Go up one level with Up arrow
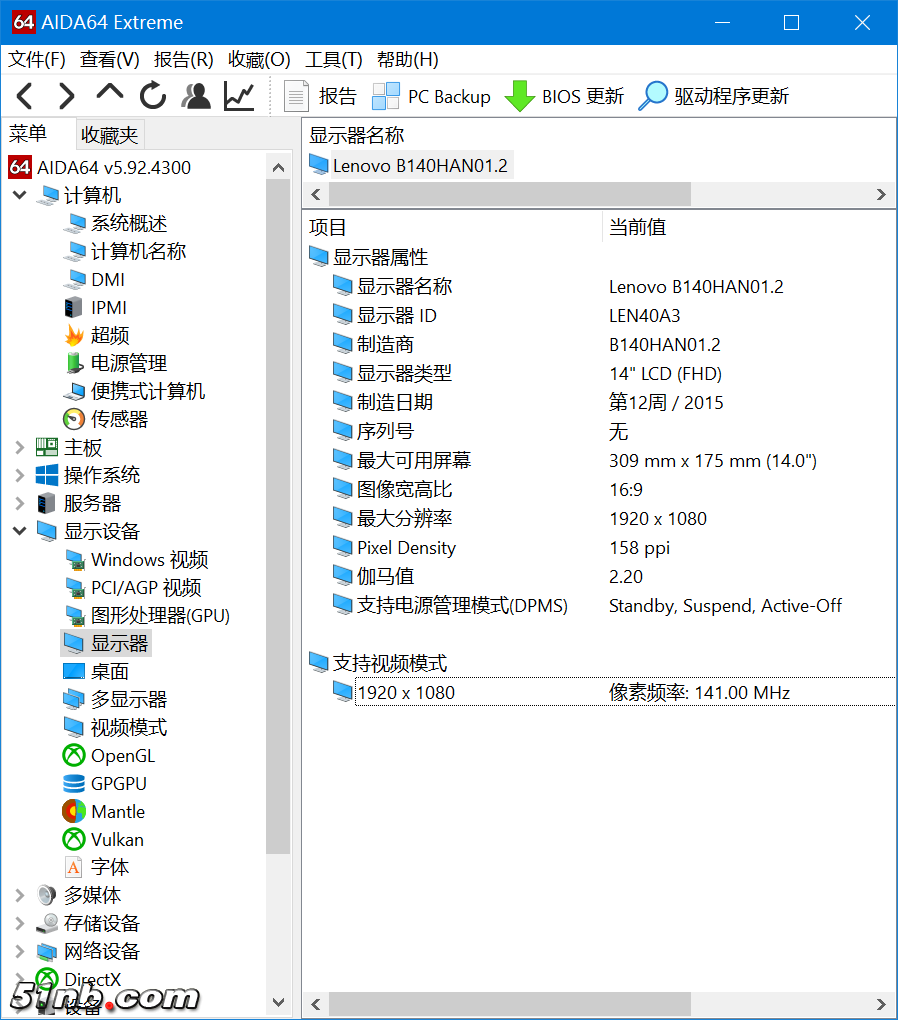 tap(109, 94)
